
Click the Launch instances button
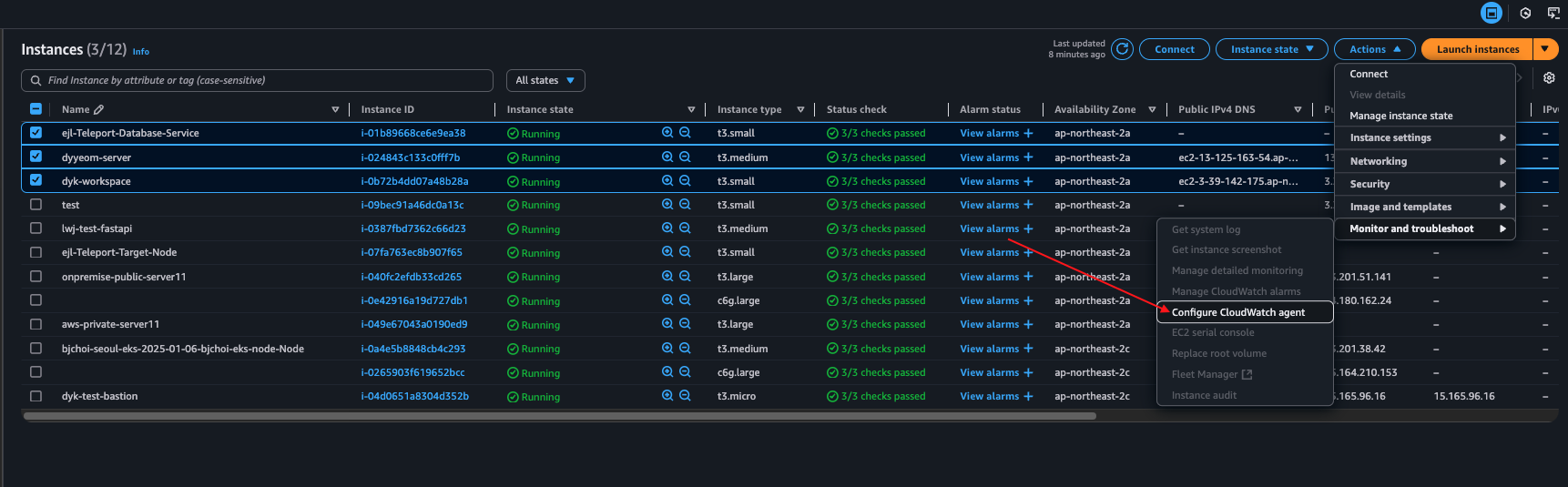pyautogui.click(x=1477, y=49)
